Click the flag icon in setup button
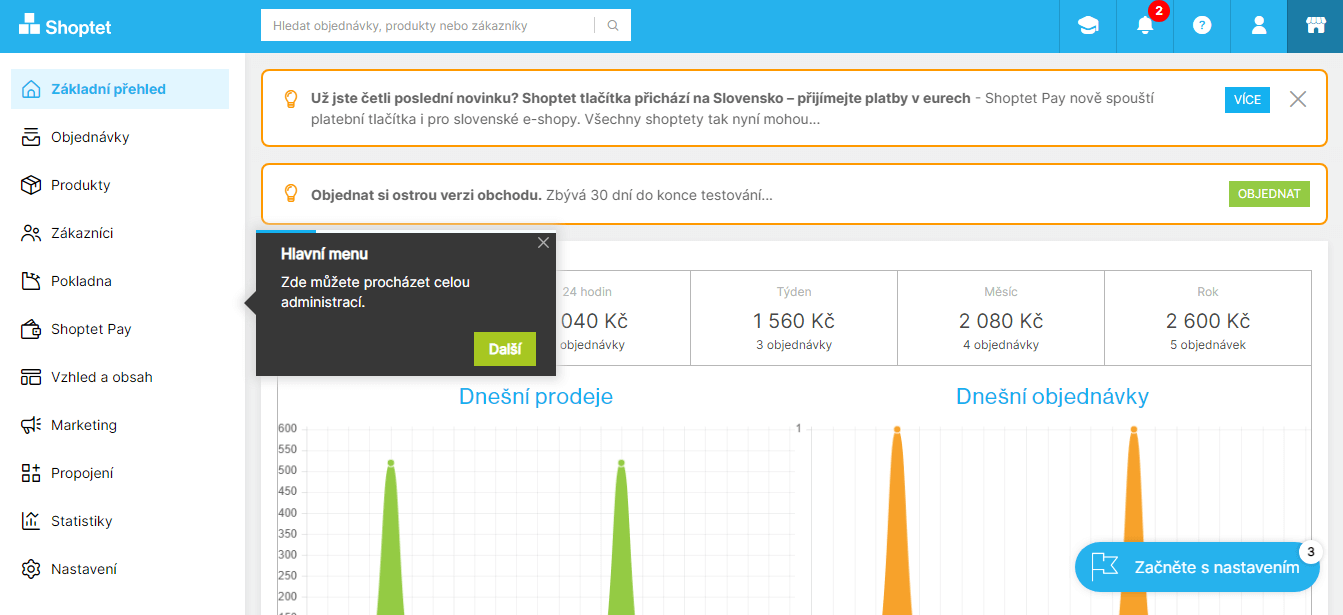This screenshot has height=615, width=1343. point(1104,567)
